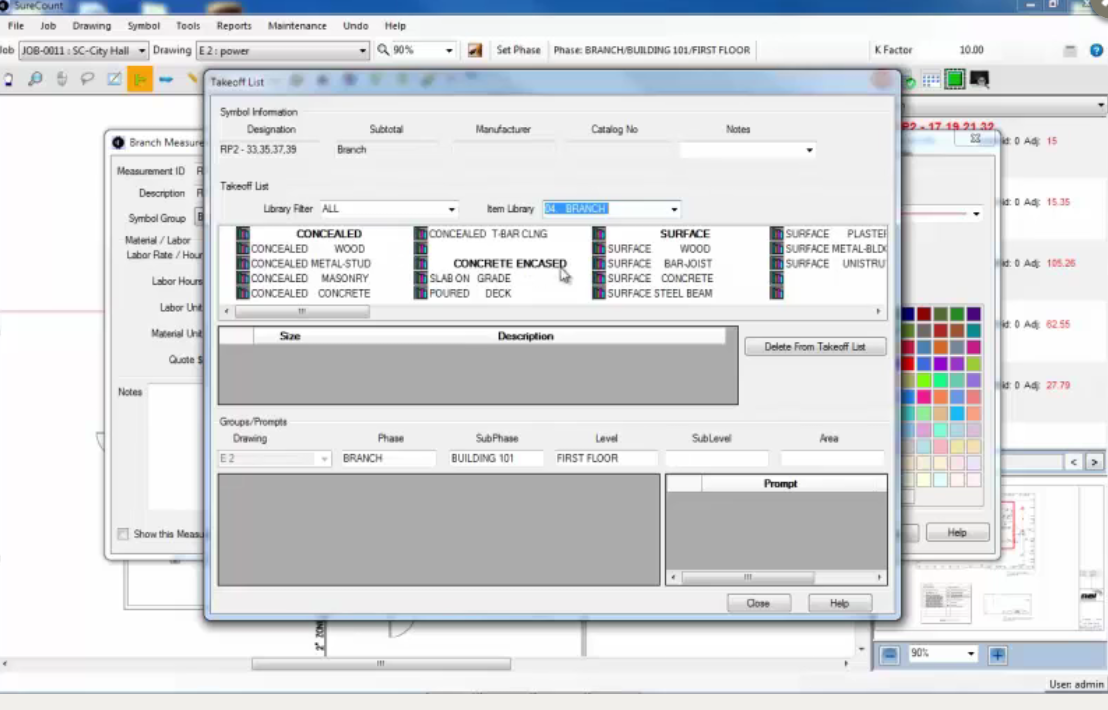1108x710 pixels.
Task: Toggle the Show this Measurement checkbox
Action: (x=123, y=534)
